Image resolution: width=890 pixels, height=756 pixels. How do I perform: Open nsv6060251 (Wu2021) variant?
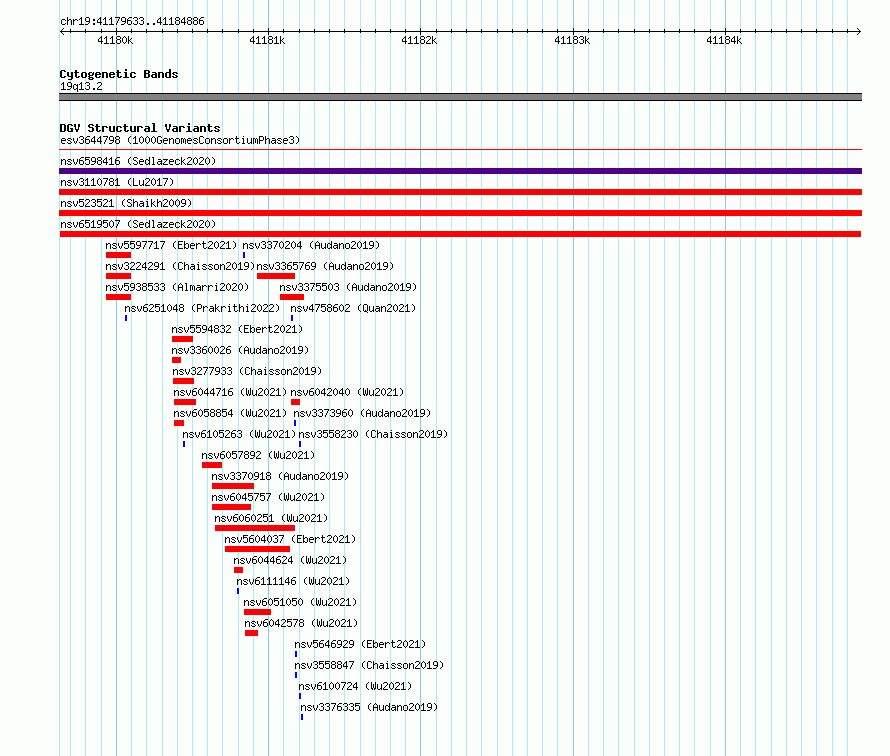[271, 518]
